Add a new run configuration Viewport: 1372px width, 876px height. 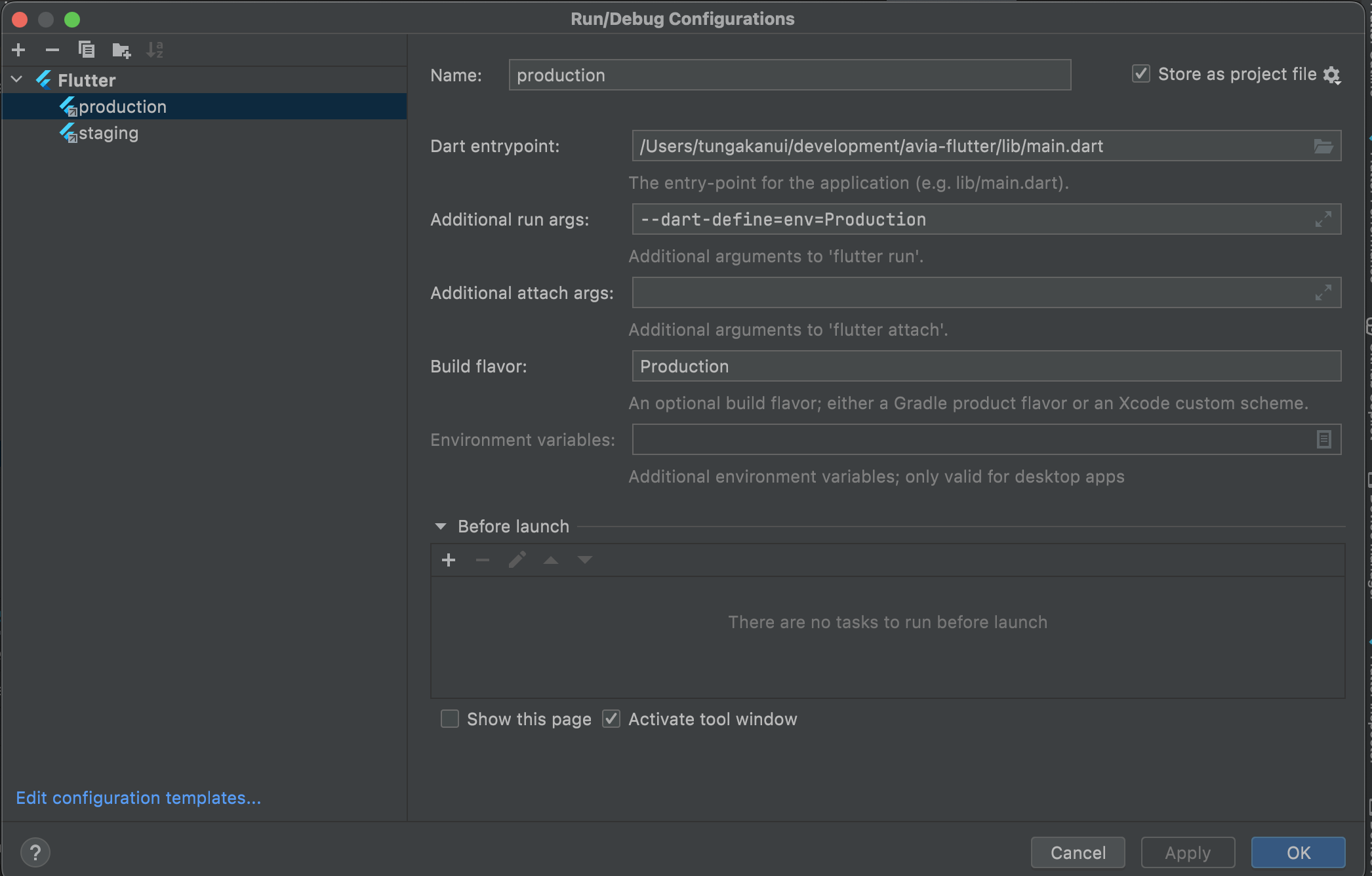coord(18,50)
